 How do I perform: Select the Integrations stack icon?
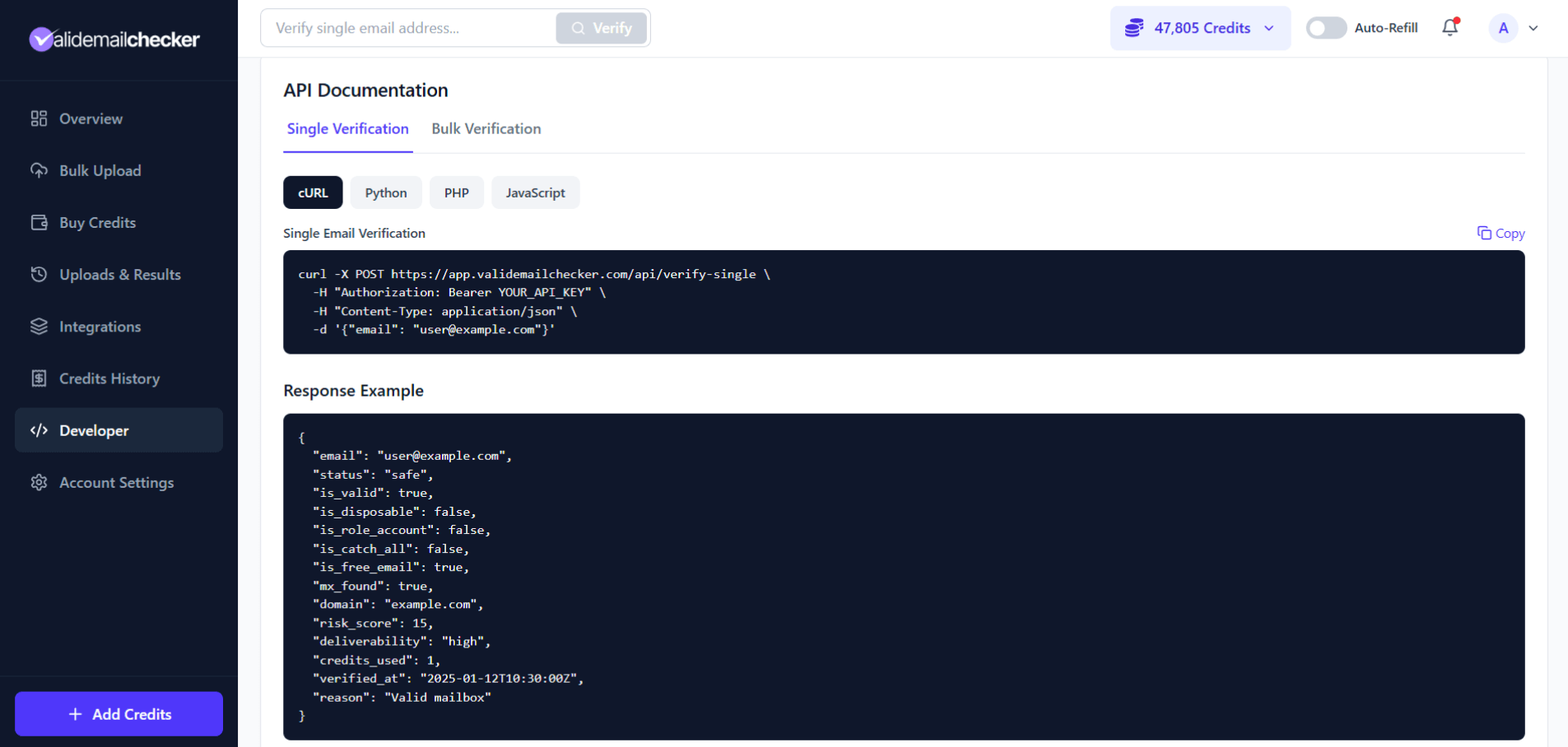(39, 326)
